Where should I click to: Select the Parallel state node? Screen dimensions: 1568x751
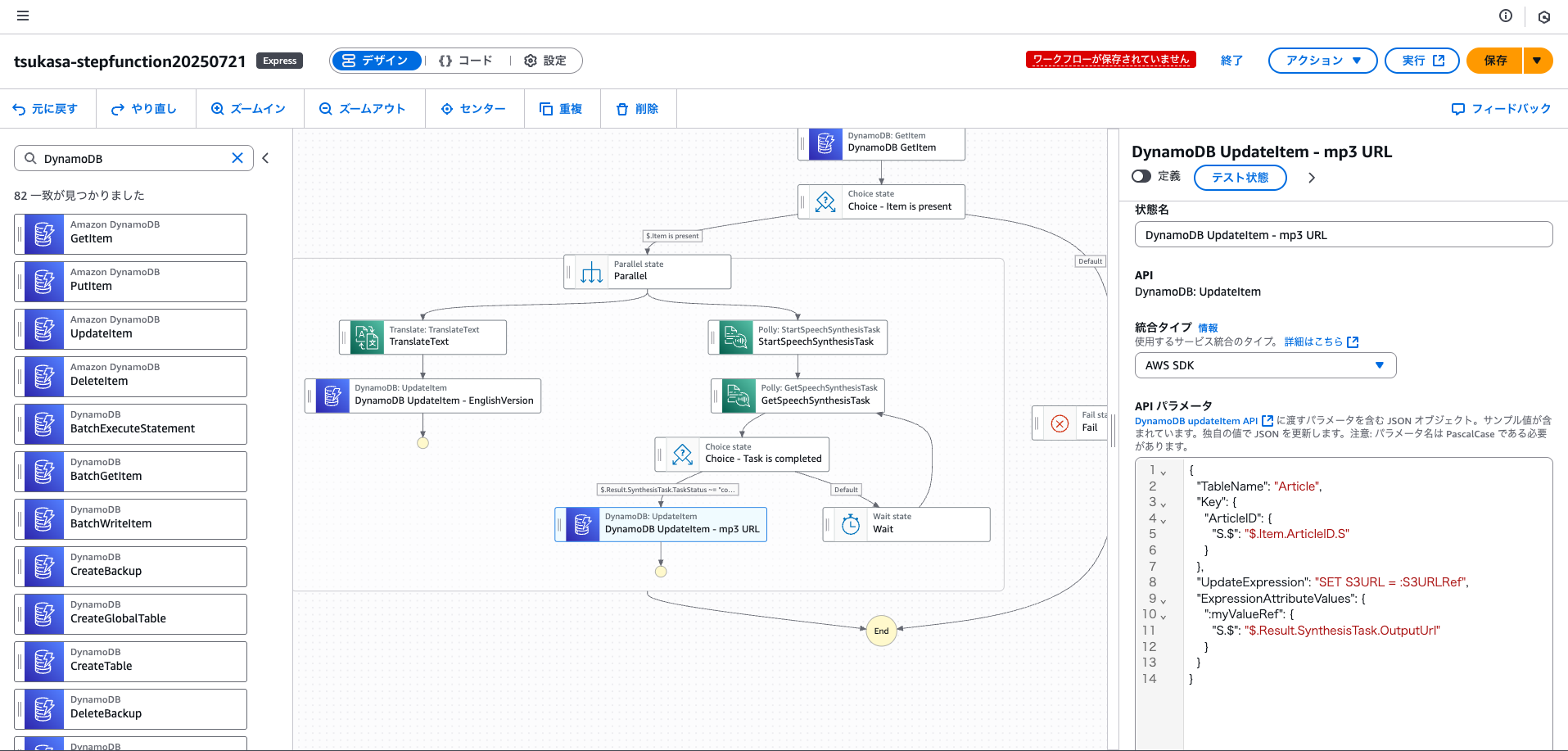tap(648, 271)
